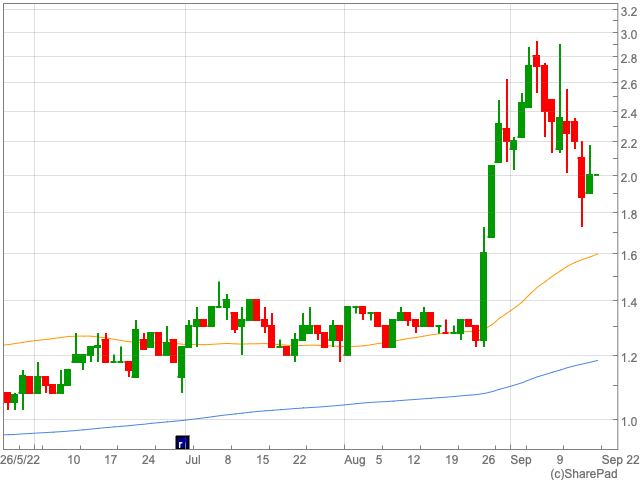Click the lowest red candle in September
640x480 pixels.
tap(581, 178)
